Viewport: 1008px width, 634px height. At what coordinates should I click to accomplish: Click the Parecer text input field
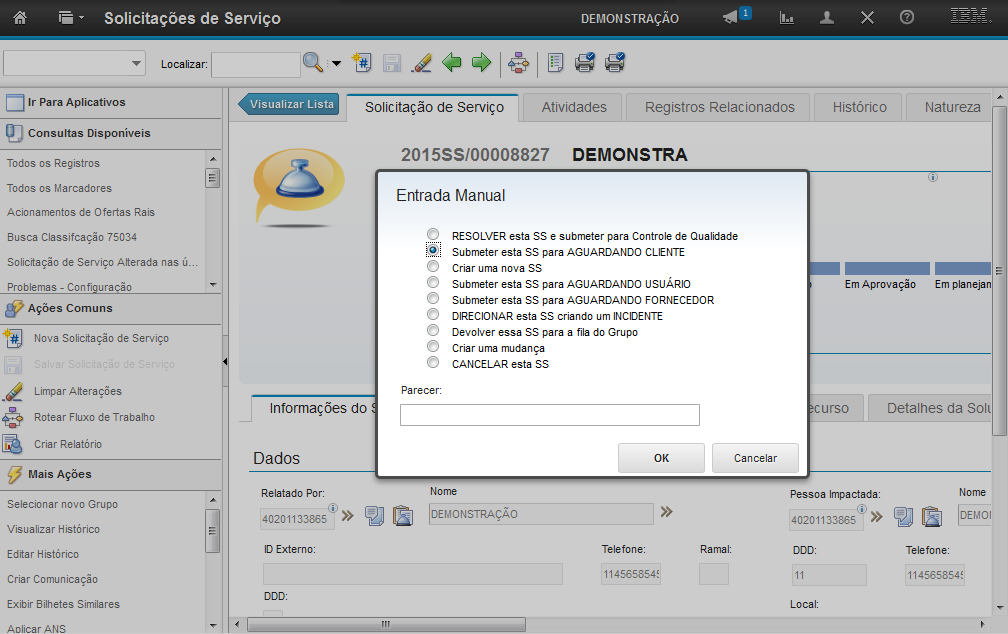(x=549, y=415)
